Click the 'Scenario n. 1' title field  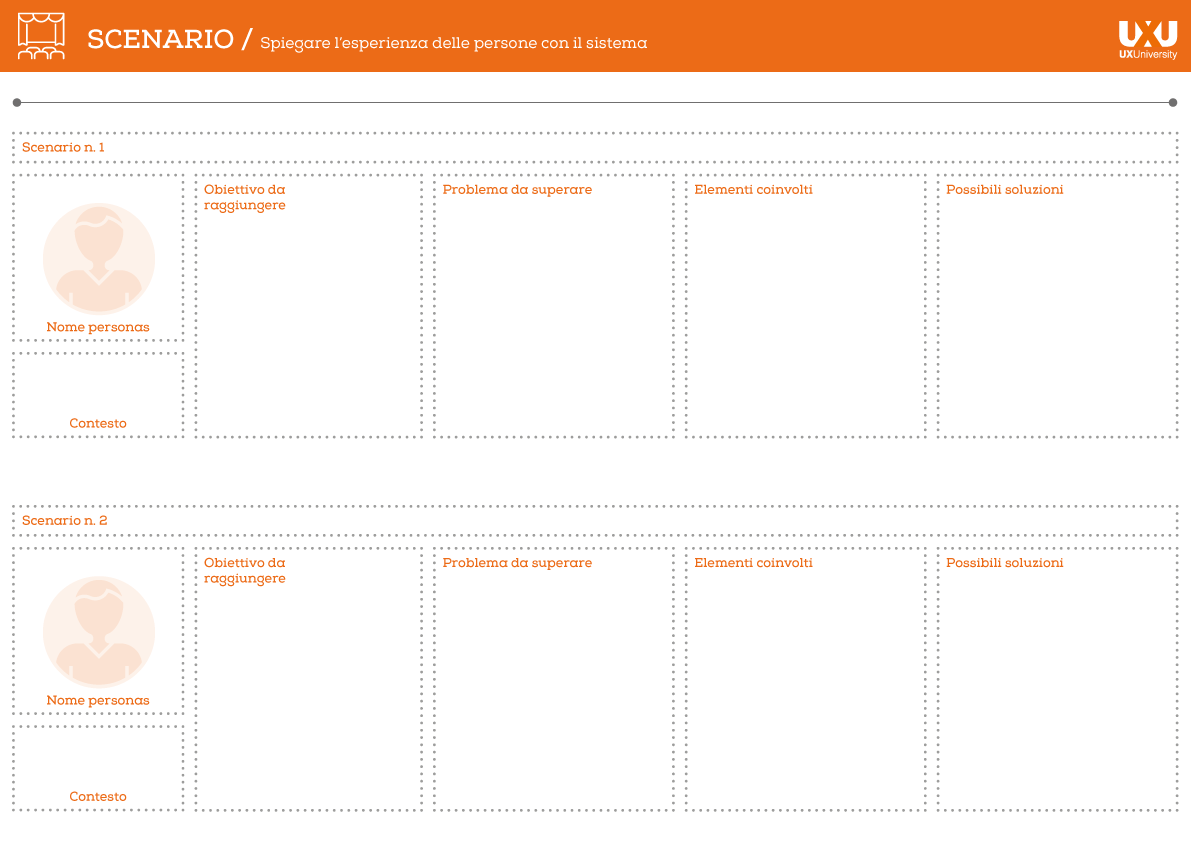click(594, 148)
